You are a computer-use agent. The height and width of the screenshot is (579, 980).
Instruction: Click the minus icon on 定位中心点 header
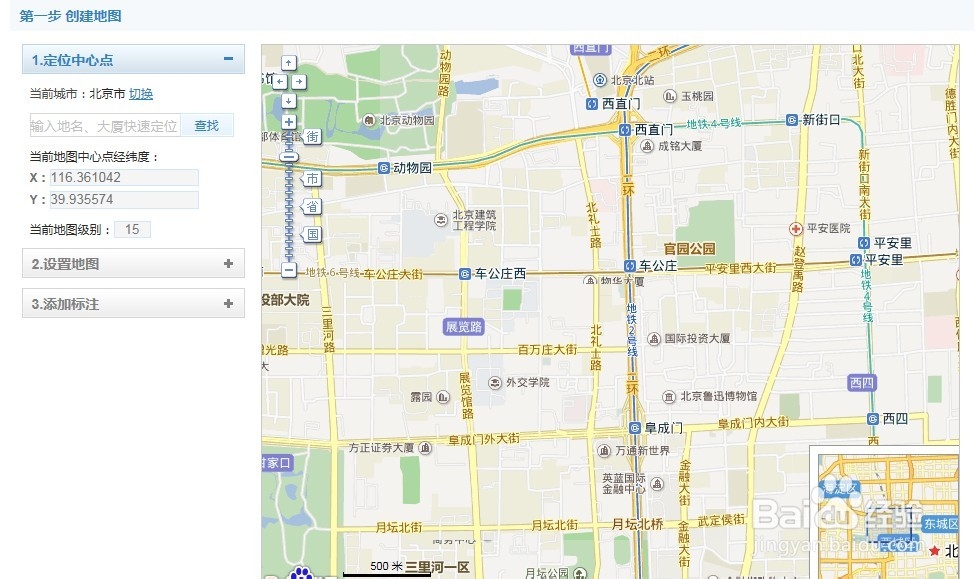228,59
